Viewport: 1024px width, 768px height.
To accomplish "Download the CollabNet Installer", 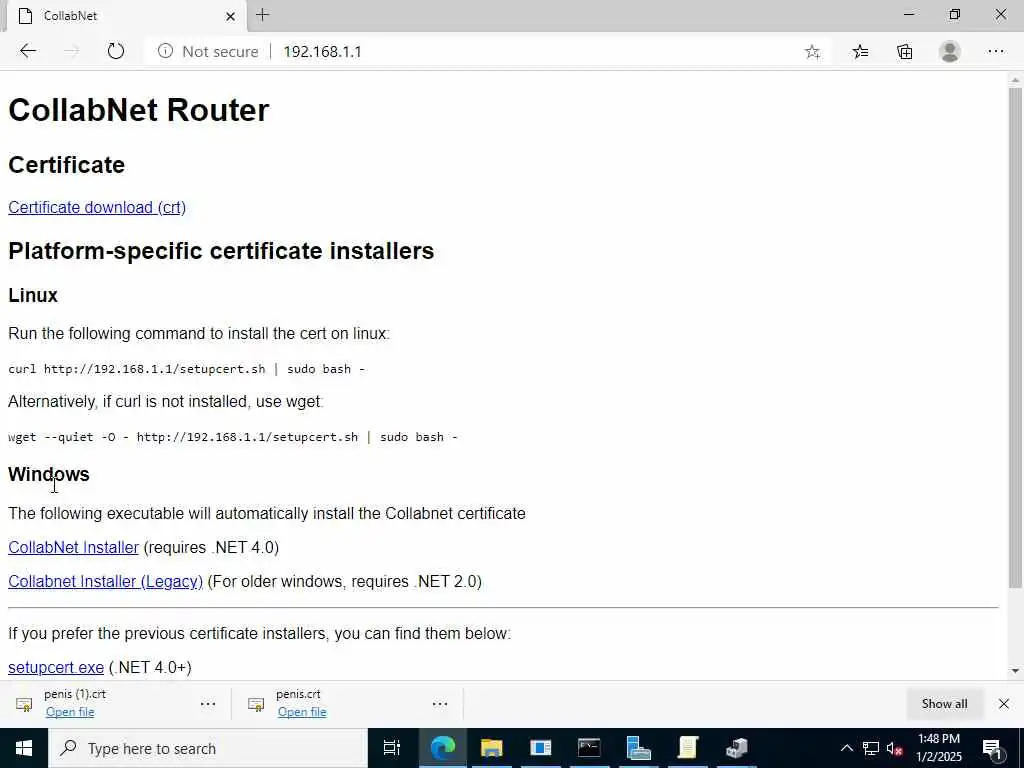I will point(73,547).
